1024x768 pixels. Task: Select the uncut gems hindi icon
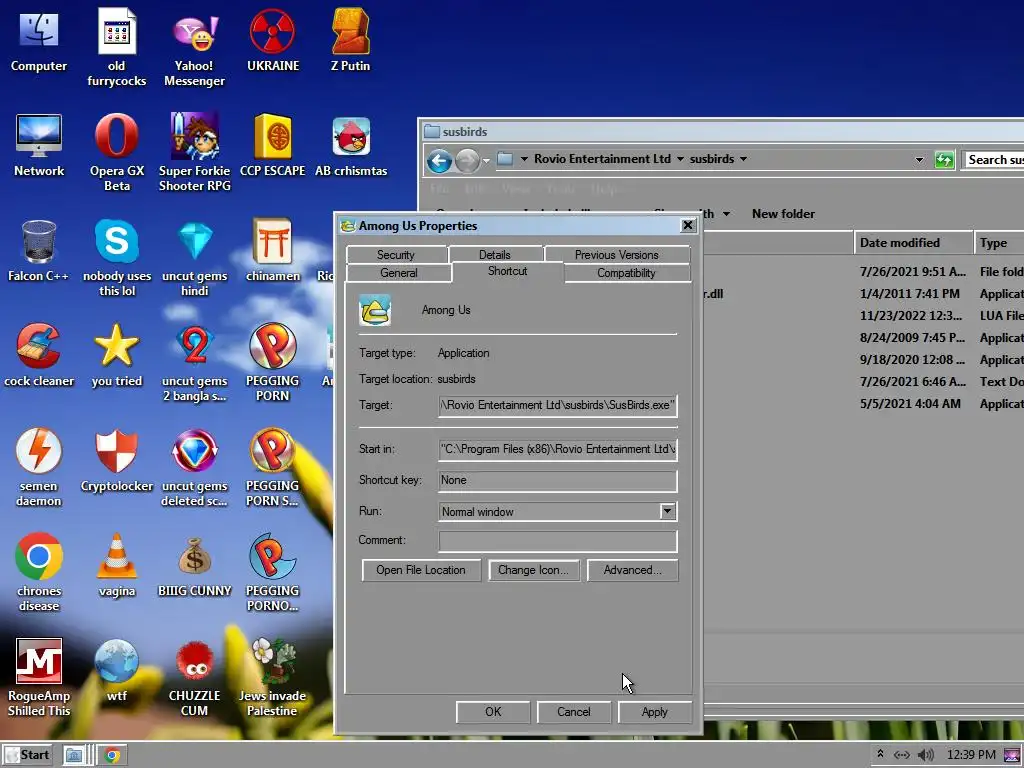click(194, 259)
